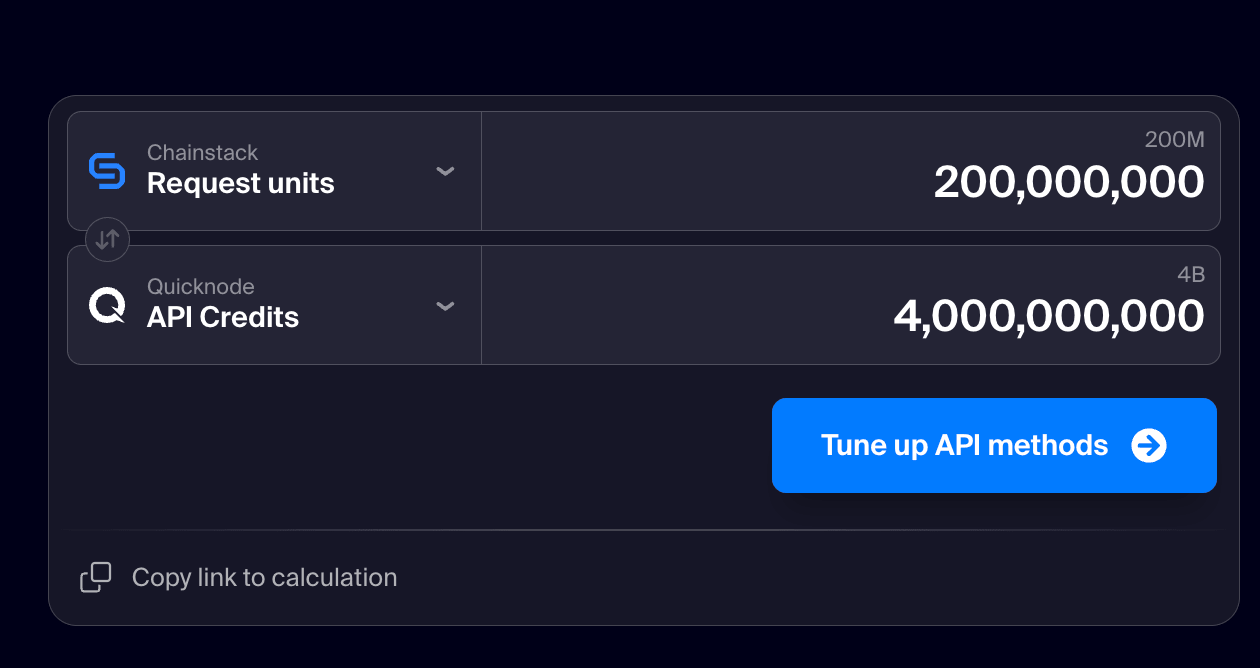The width and height of the screenshot is (1260, 668).
Task: Swap the two providers with the arrows icon
Action: click(108, 239)
